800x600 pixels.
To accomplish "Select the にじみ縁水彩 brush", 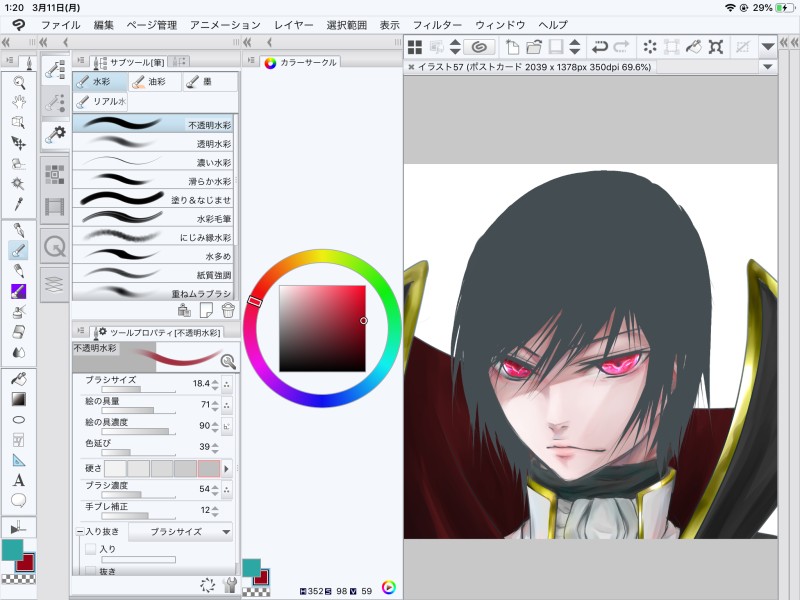I will point(153,237).
